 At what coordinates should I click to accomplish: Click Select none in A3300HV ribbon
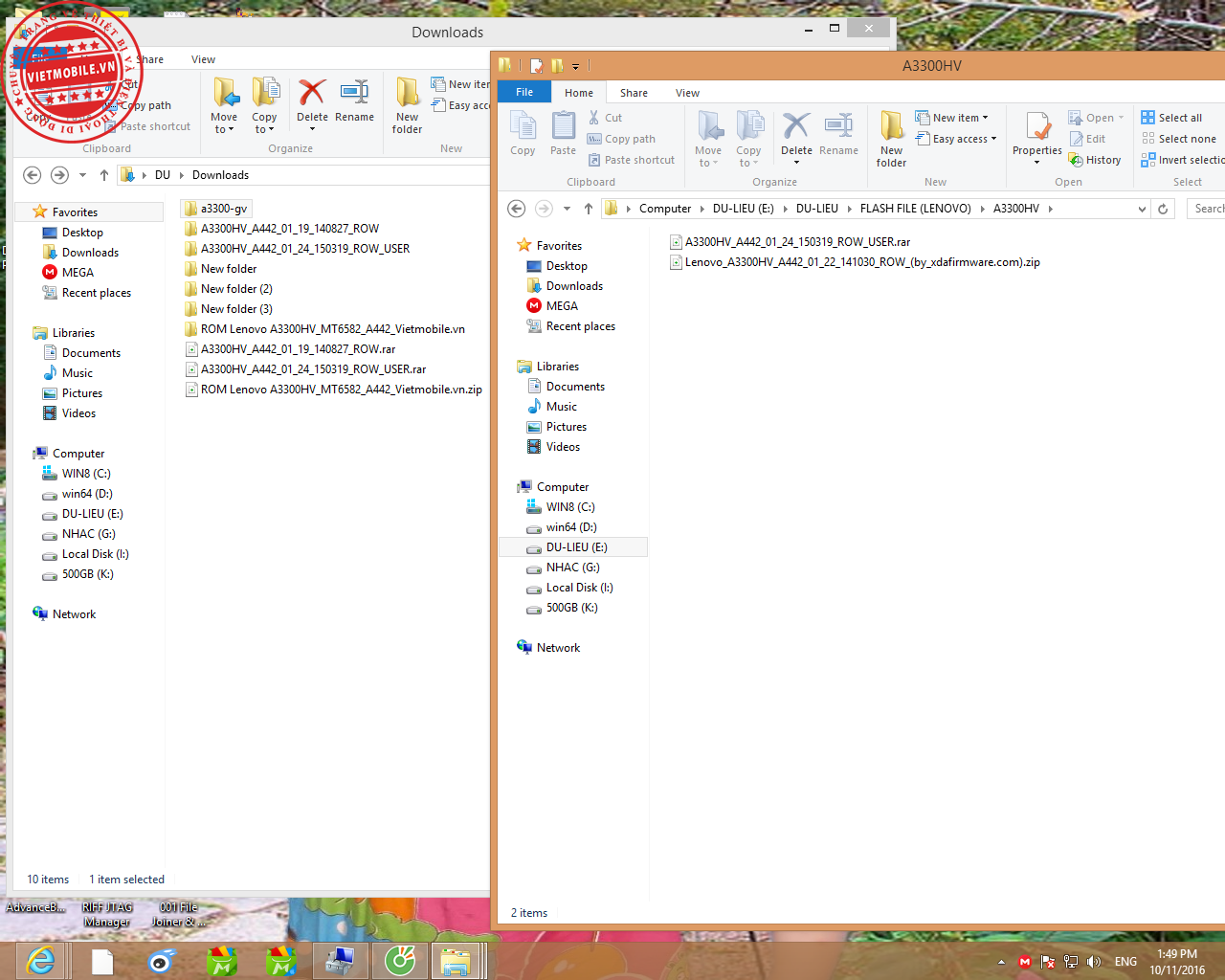pos(1178,139)
